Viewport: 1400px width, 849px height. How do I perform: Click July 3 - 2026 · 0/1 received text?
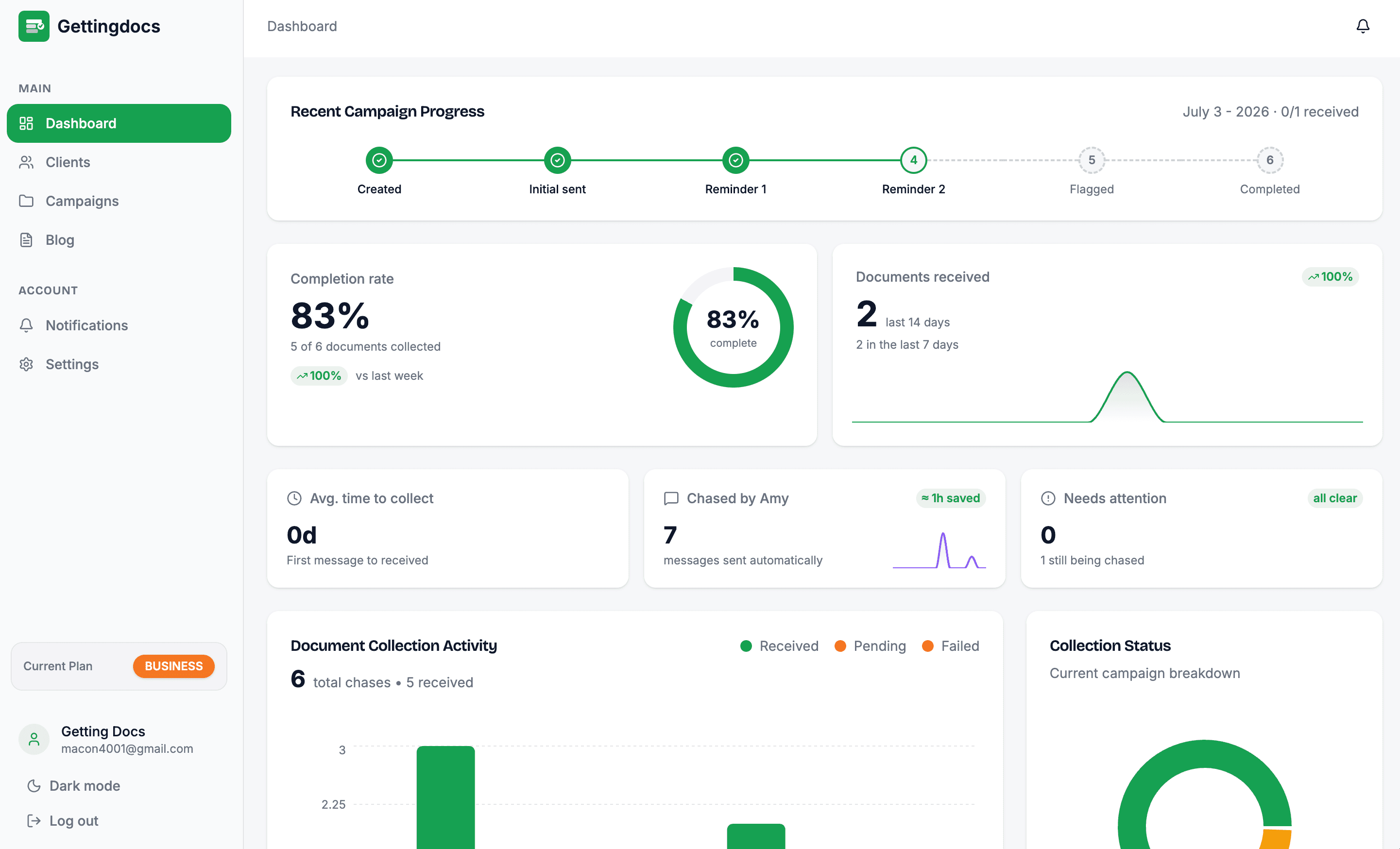(1270, 111)
